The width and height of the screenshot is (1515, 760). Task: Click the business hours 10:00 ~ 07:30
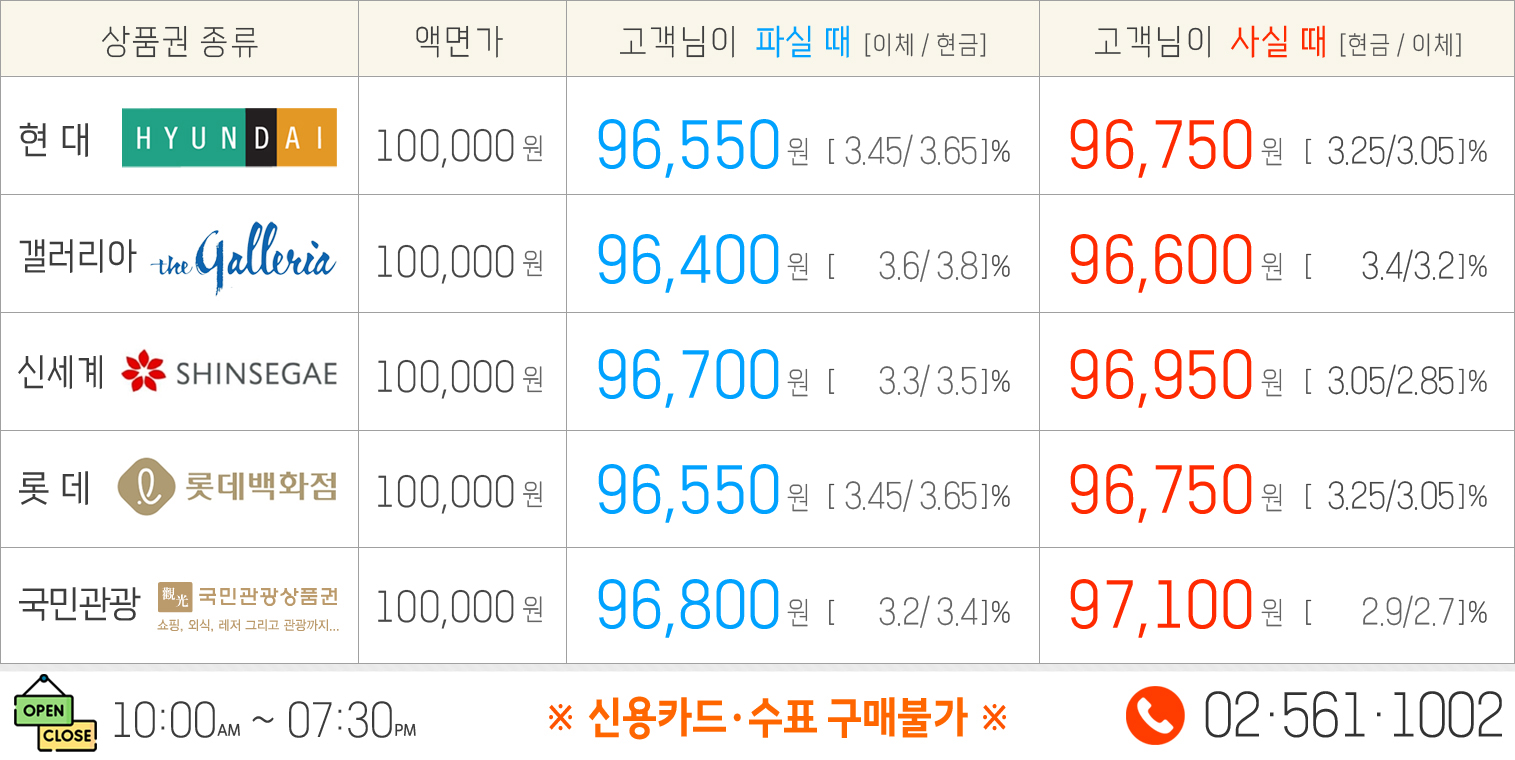pyautogui.click(x=264, y=720)
